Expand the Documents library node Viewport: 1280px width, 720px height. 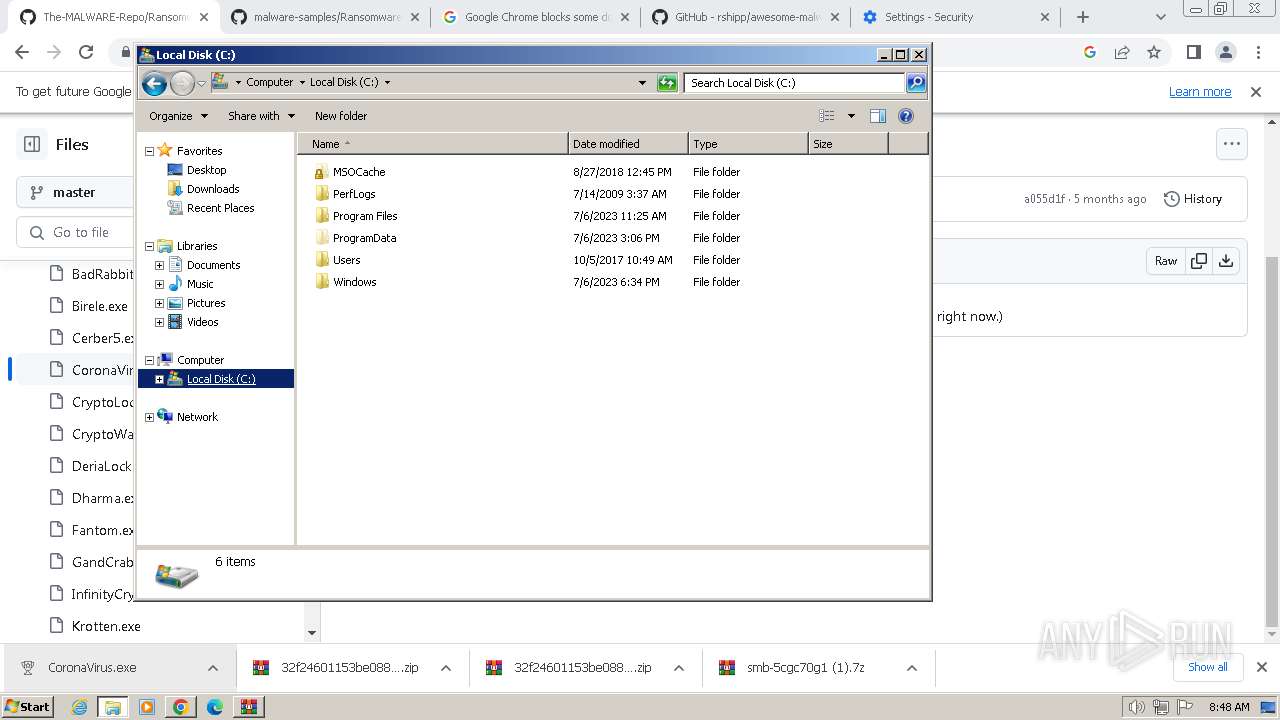[159, 265]
